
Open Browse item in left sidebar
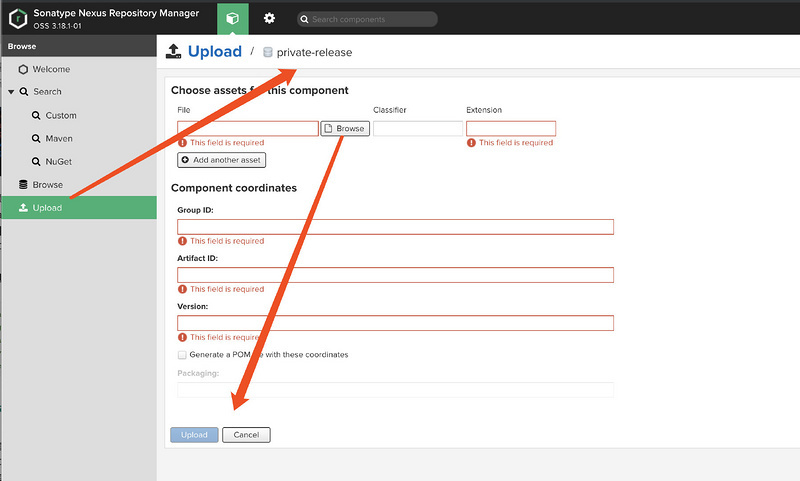coord(47,185)
